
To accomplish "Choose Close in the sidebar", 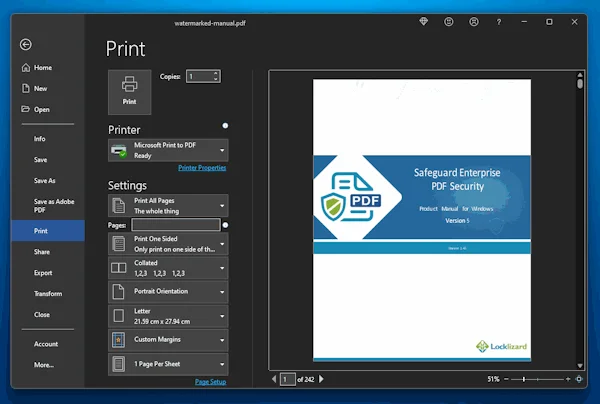I will [x=42, y=314].
